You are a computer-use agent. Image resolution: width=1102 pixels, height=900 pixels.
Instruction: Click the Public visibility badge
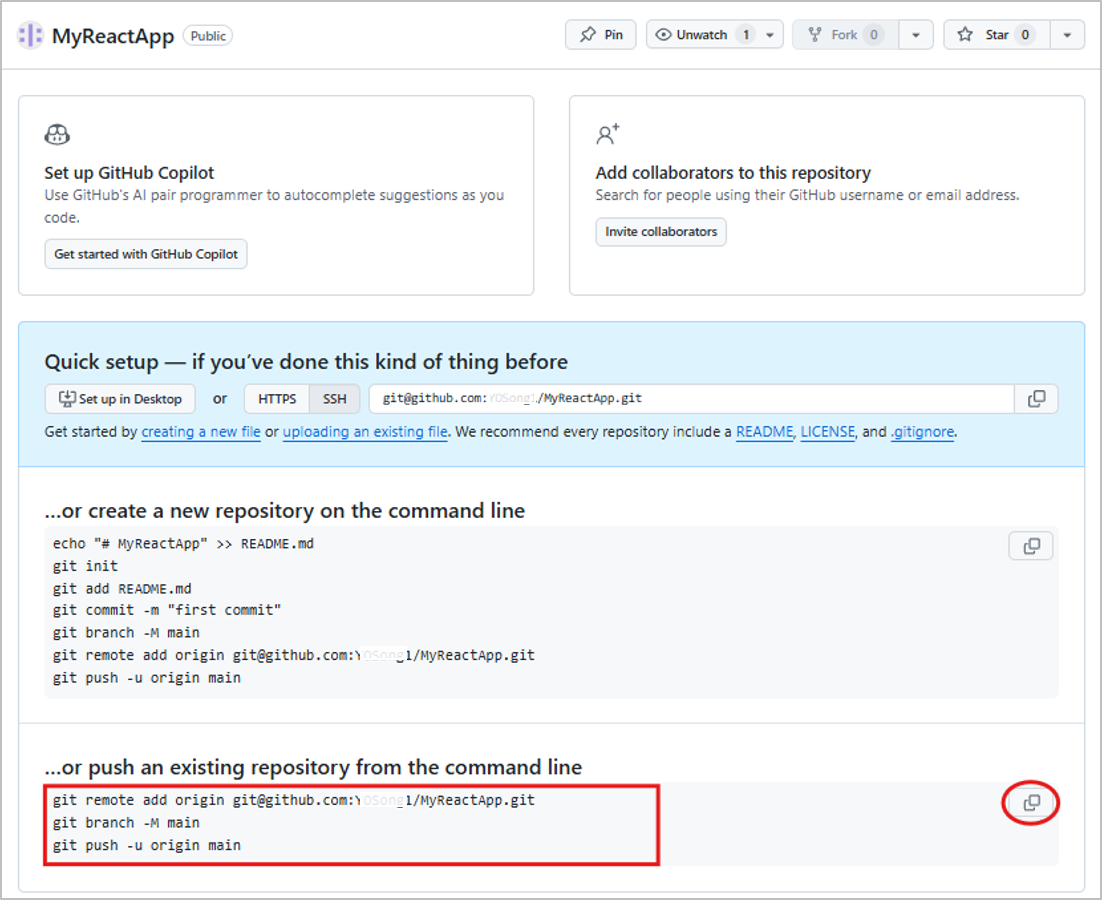[208, 36]
